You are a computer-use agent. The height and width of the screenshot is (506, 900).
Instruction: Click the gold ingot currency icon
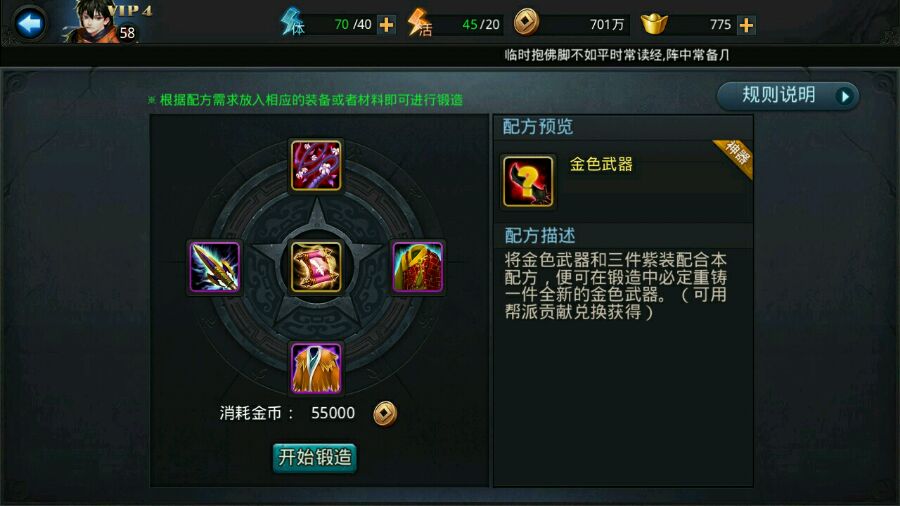coord(654,24)
